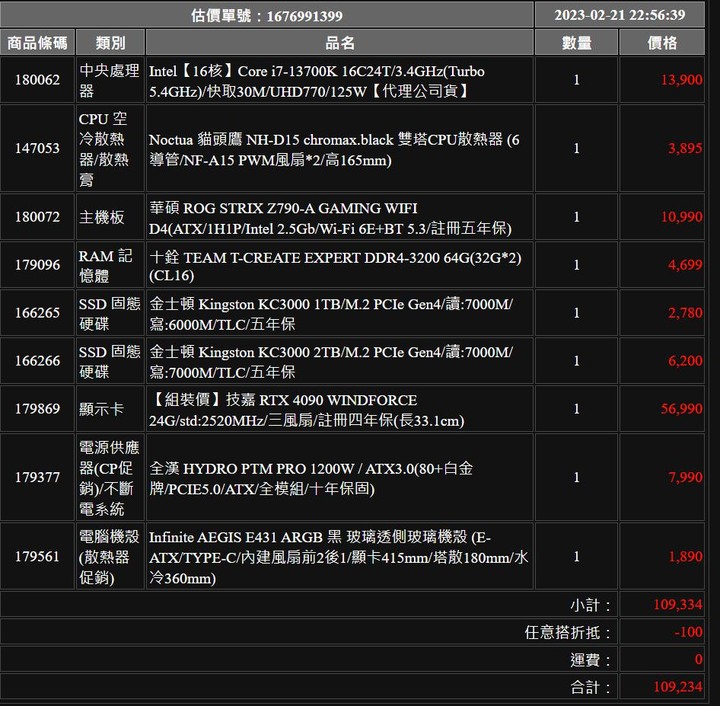The width and height of the screenshot is (720, 706).
Task: Click the Intel Core i7-13700K product name
Action: 317,81
